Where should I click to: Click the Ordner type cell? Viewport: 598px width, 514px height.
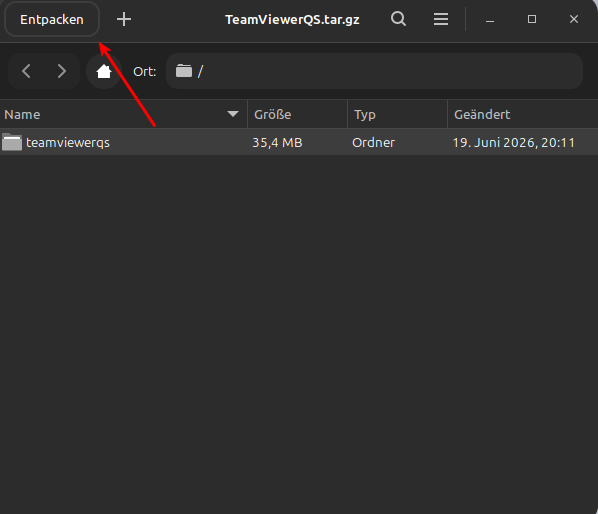(x=373, y=143)
